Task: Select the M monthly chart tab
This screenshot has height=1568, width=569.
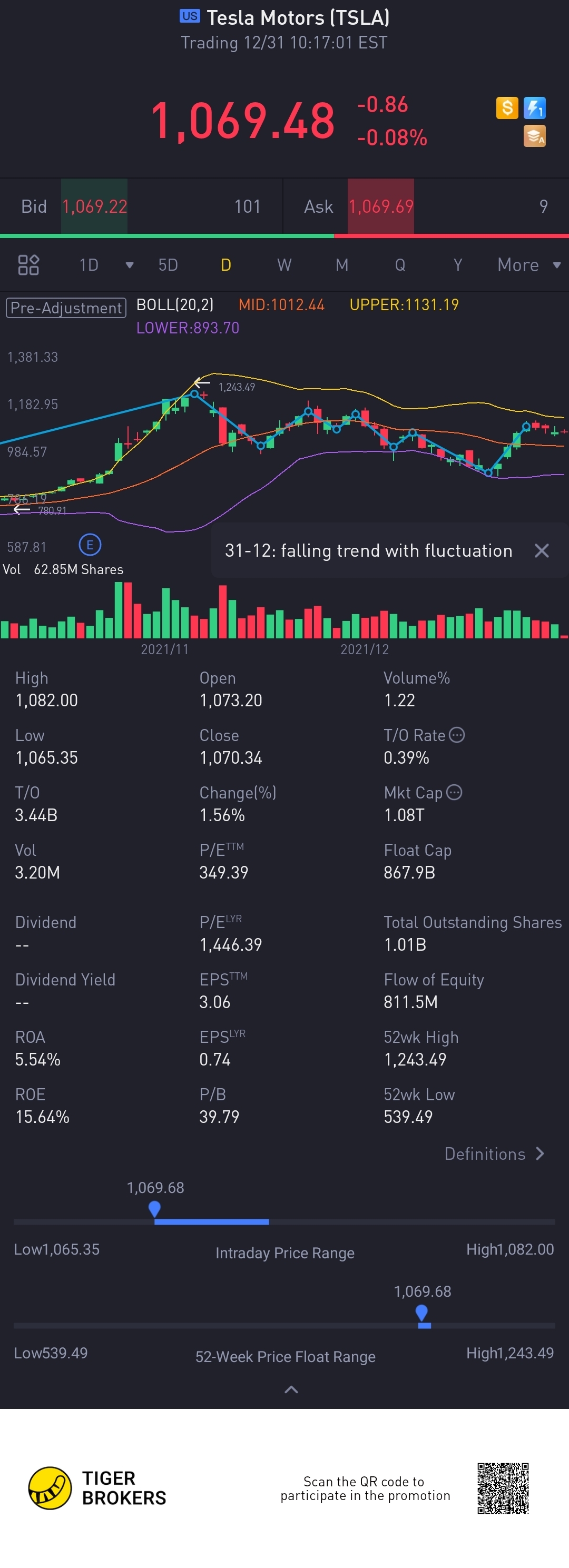Action: 342,265
